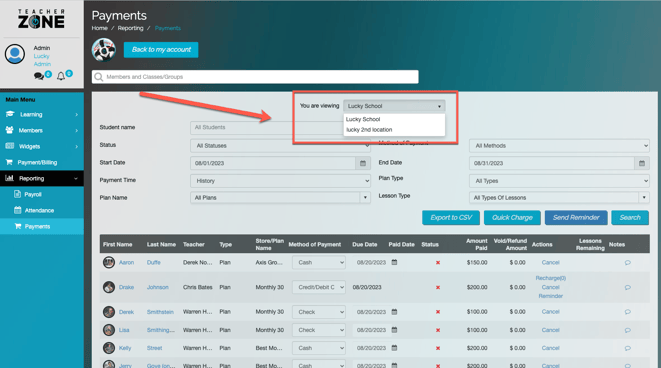Open the Attendance report

[42, 210]
